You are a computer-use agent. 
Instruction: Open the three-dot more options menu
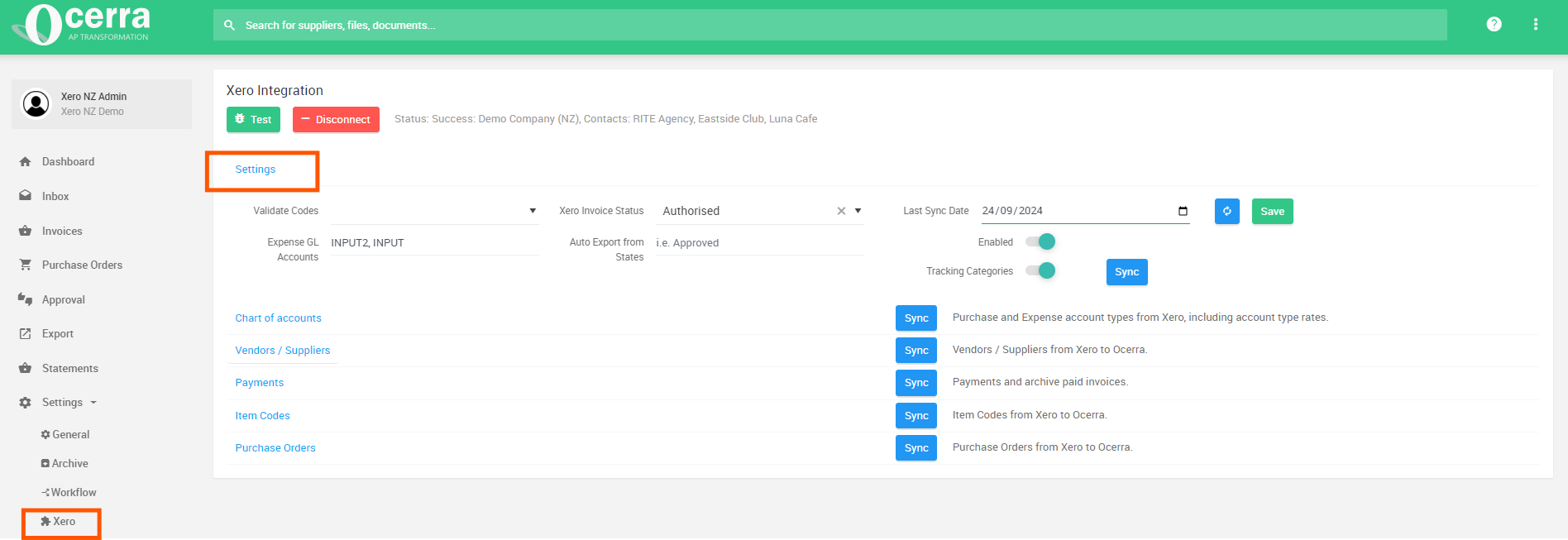click(1536, 25)
